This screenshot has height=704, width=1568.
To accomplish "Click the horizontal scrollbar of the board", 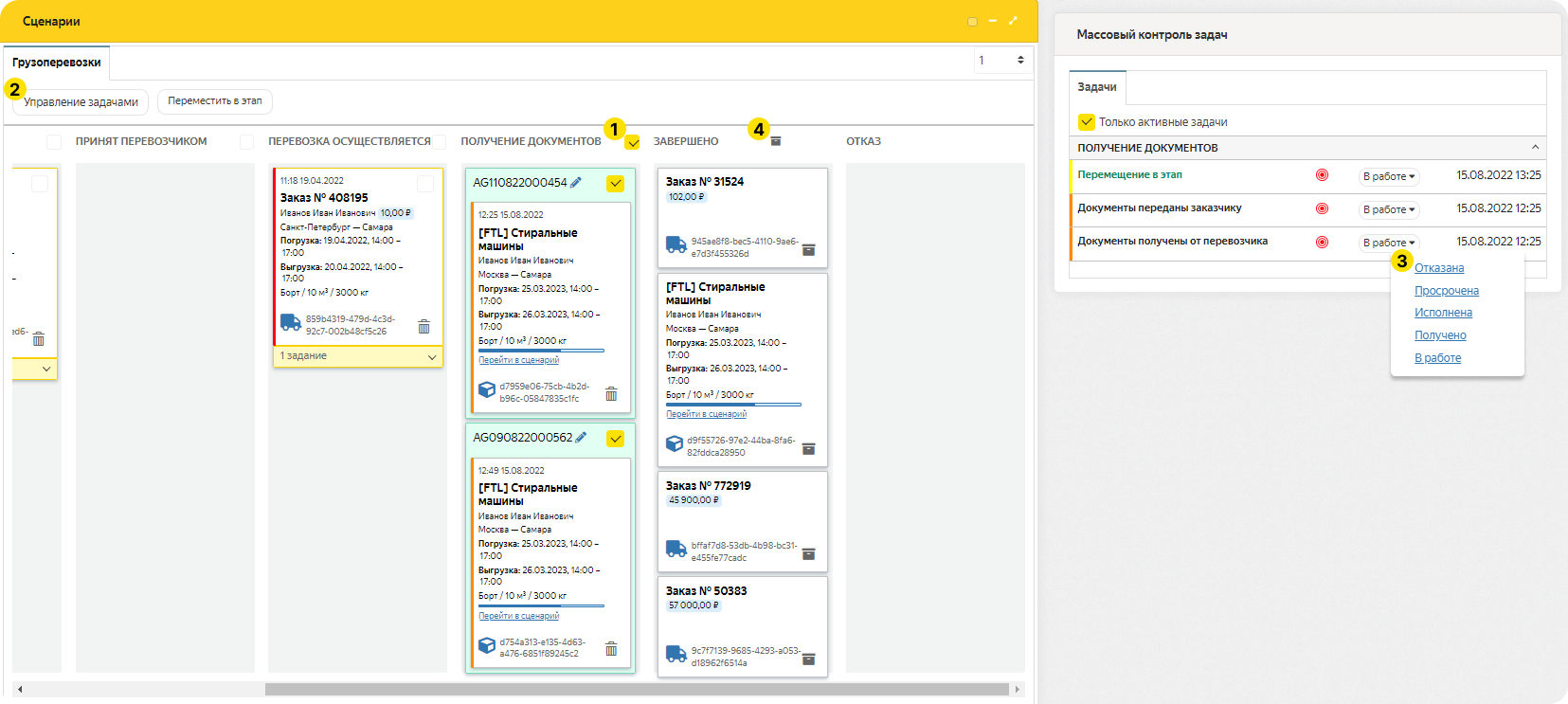I will coord(636,689).
